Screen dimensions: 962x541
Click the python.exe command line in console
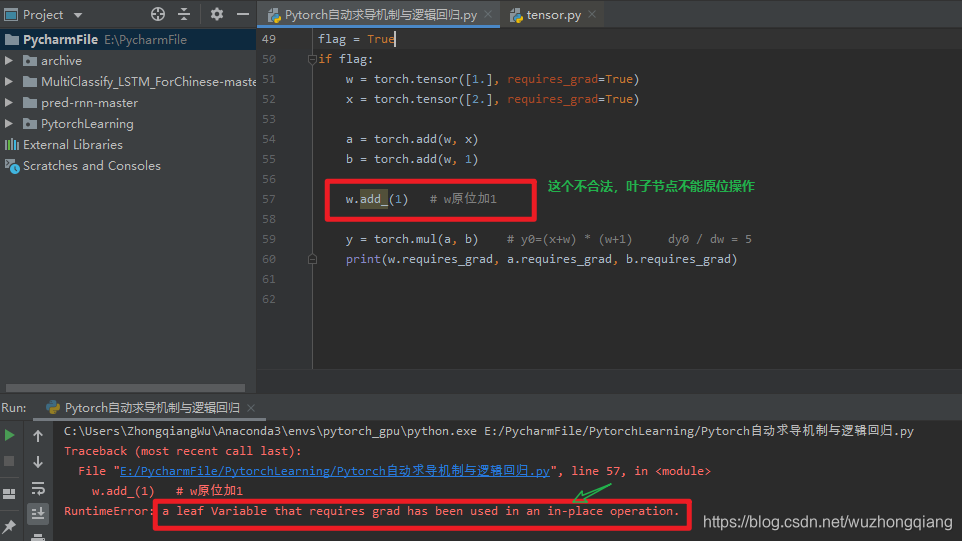tap(489, 431)
